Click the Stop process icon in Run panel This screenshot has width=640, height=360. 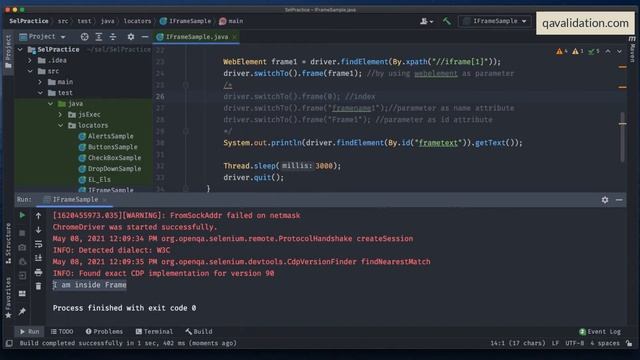tap(22, 233)
